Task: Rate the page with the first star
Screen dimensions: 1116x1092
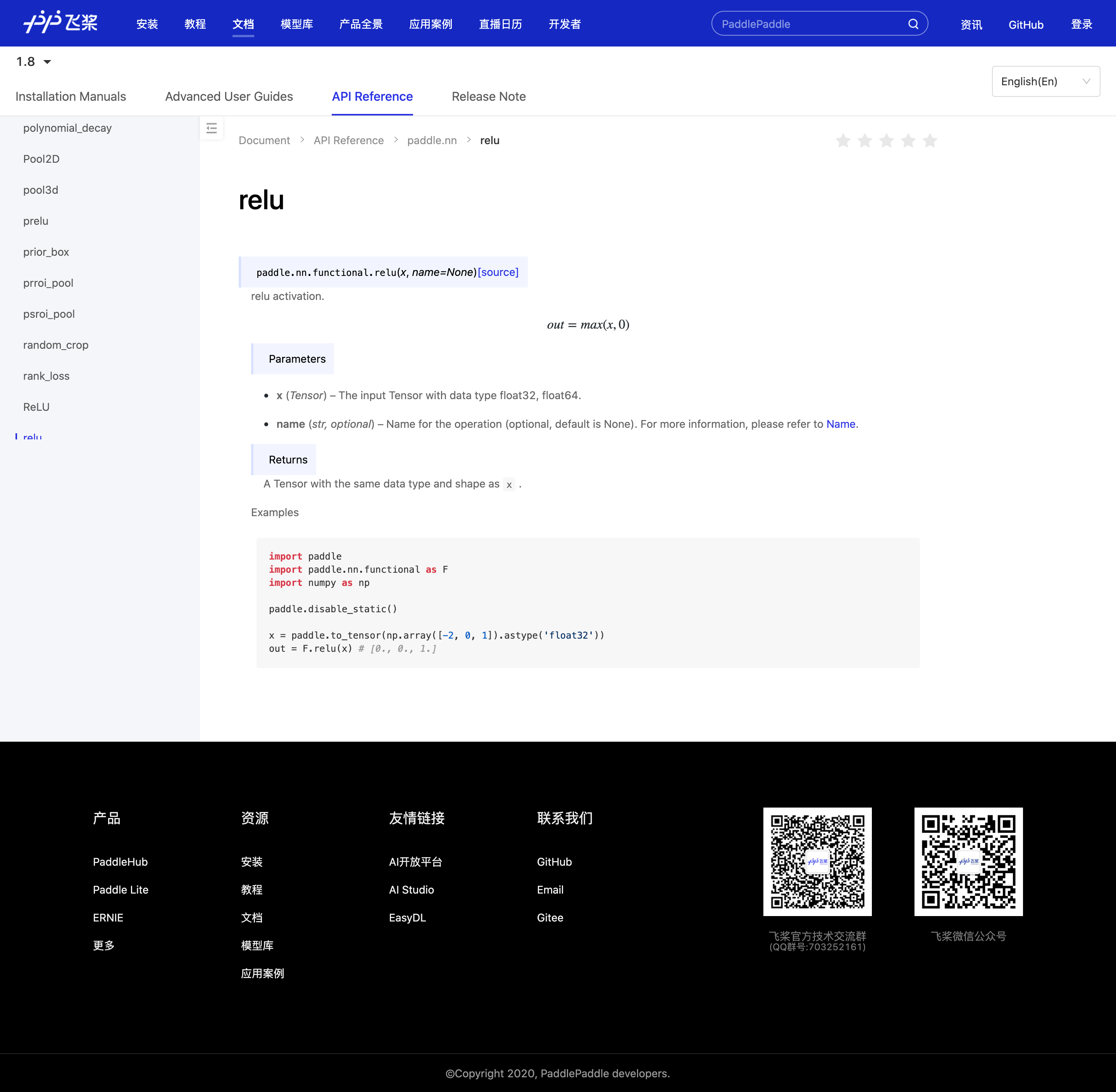Action: click(x=842, y=141)
